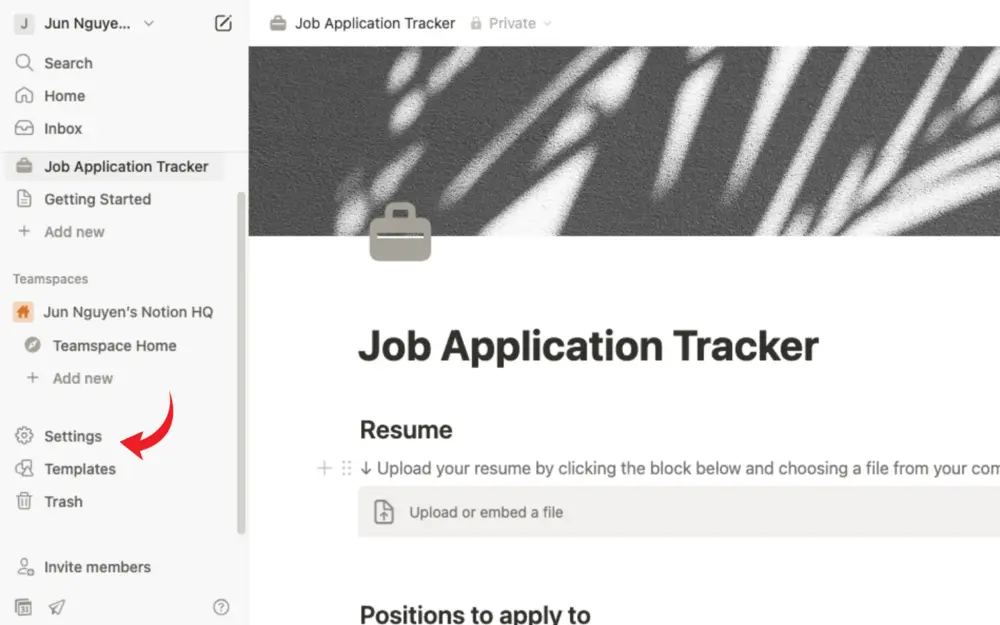
Task: Expand Jun Nguyen's Notion HQ teamspace
Action: (128, 312)
